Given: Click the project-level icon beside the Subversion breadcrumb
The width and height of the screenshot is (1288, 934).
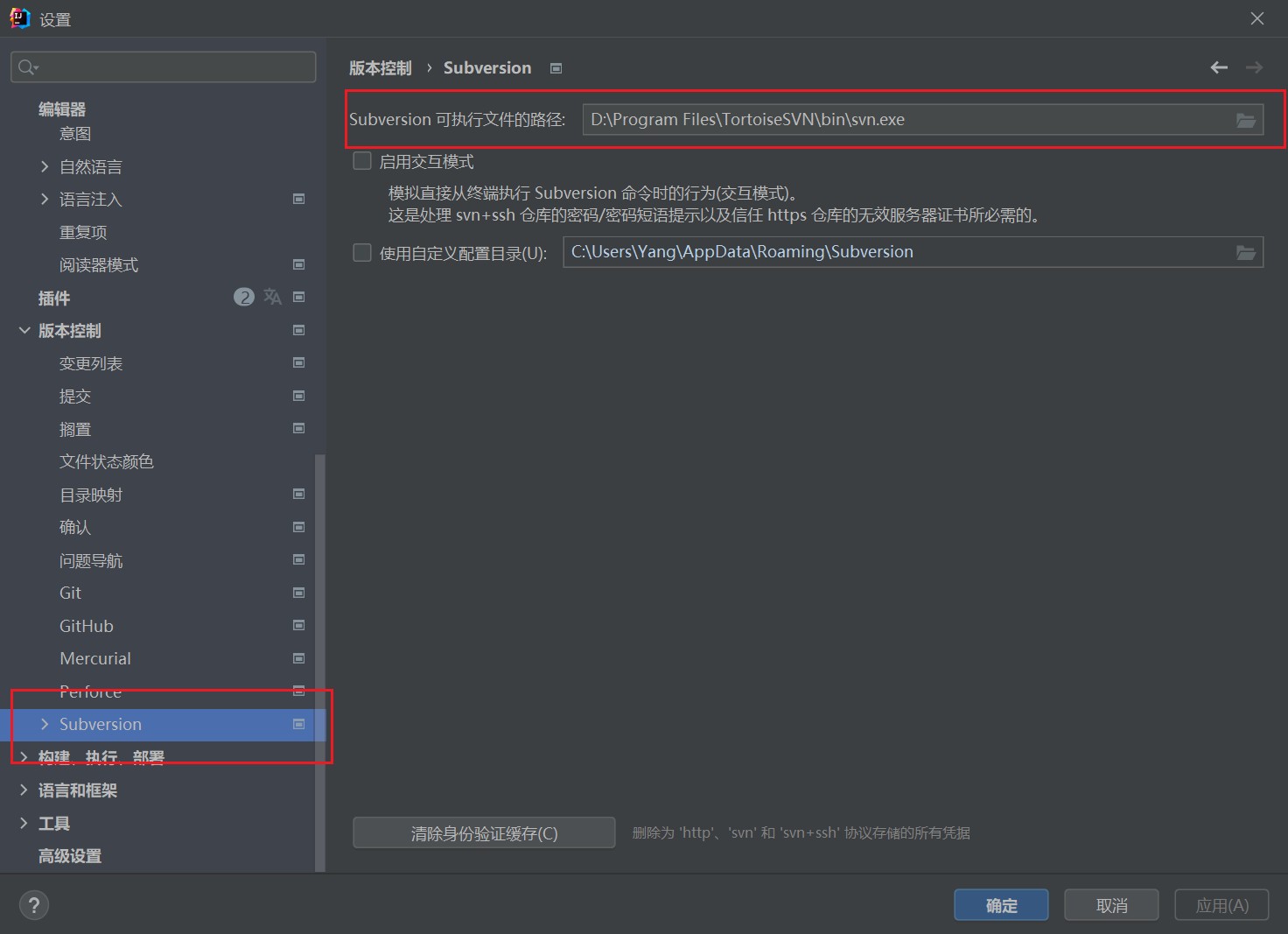Looking at the screenshot, I should (556, 68).
